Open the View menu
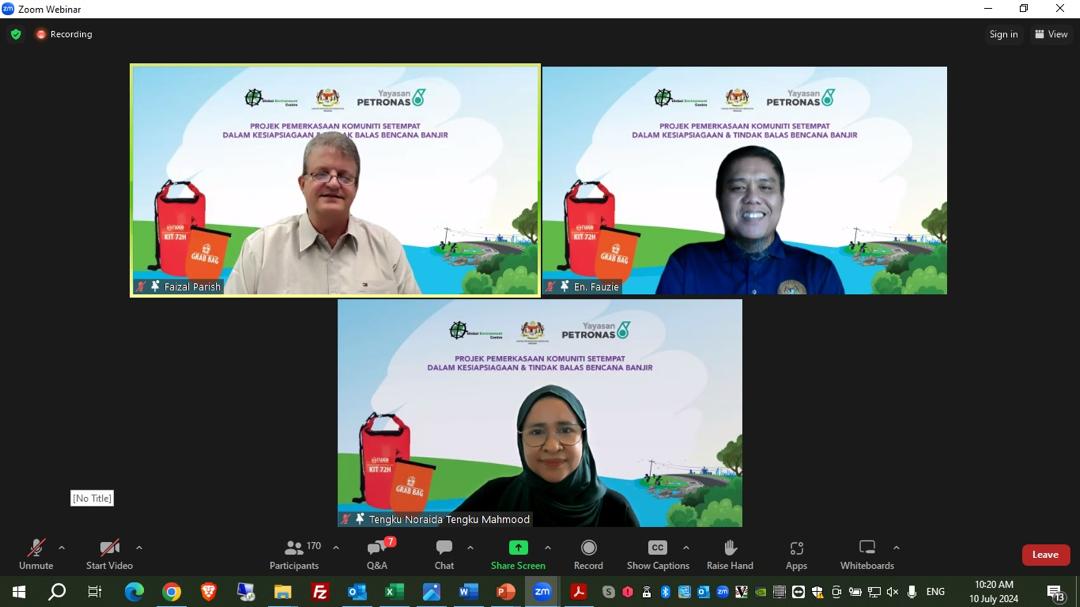 point(1052,34)
